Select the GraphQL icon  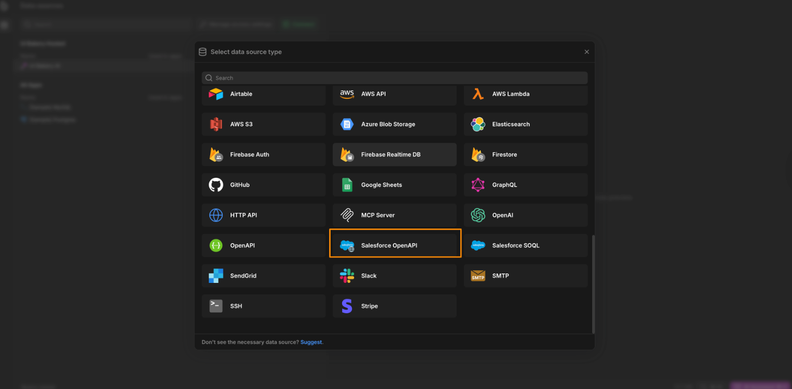(478, 185)
